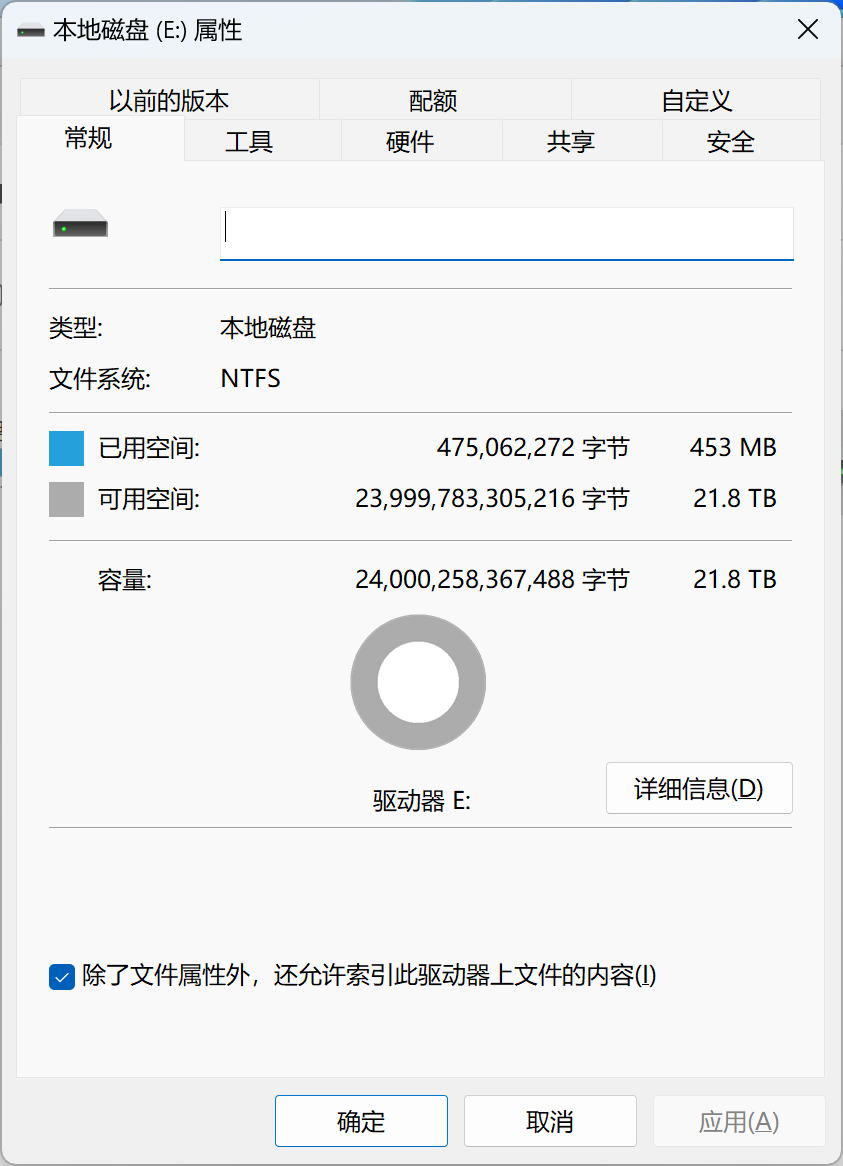Screen dimensions: 843x1166
Task: Open the 安全 tab
Action: pyautogui.click(x=730, y=141)
